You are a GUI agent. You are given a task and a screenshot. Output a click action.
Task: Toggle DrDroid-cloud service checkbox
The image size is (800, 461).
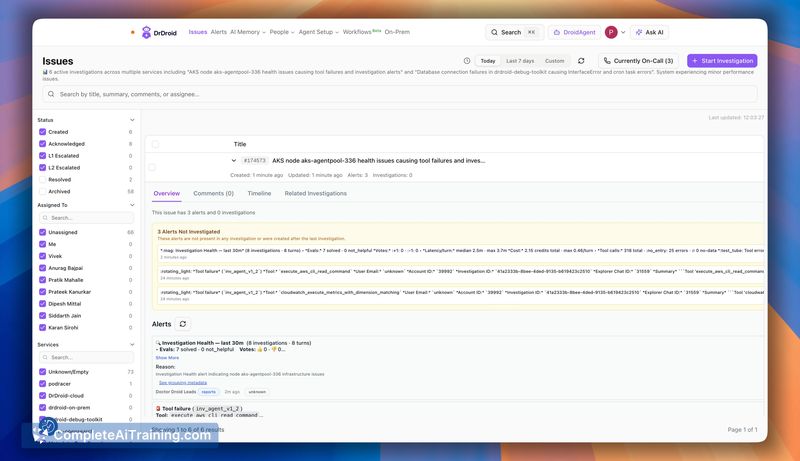42,396
